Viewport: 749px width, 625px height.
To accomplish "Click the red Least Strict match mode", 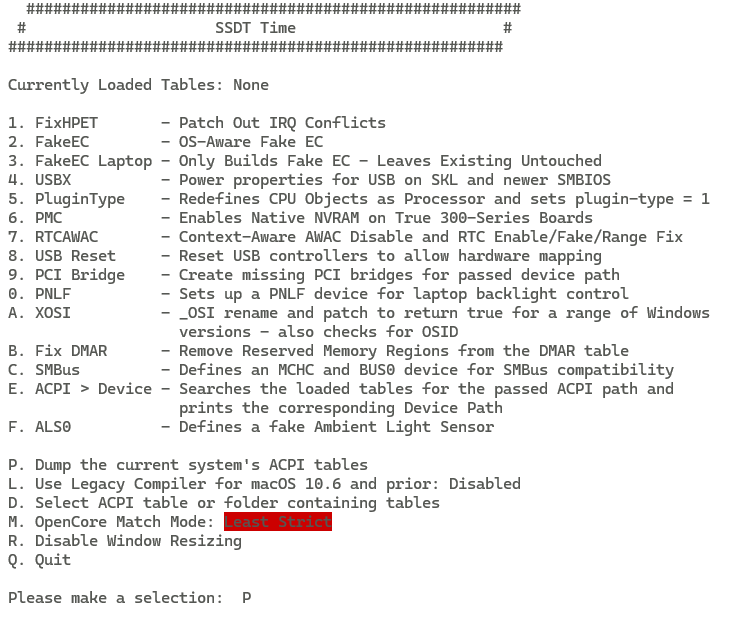I will click(x=278, y=522).
